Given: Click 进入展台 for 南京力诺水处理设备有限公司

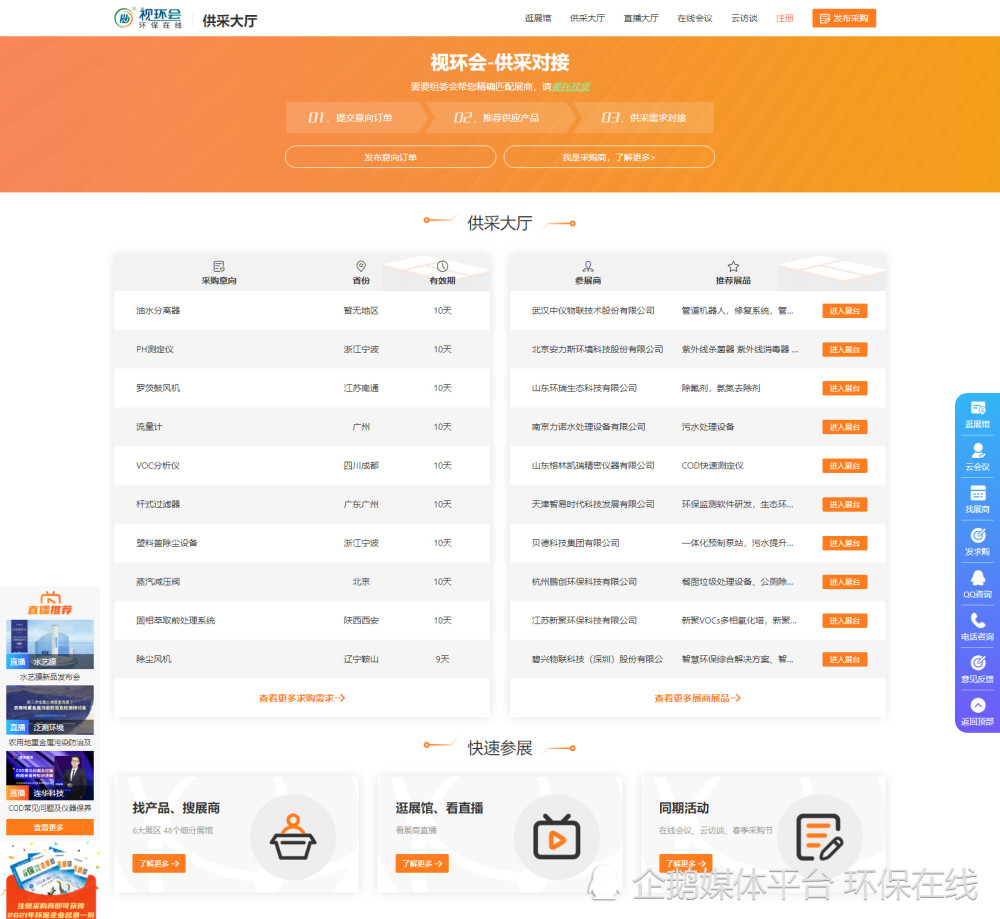Looking at the screenshot, I should coord(844,427).
